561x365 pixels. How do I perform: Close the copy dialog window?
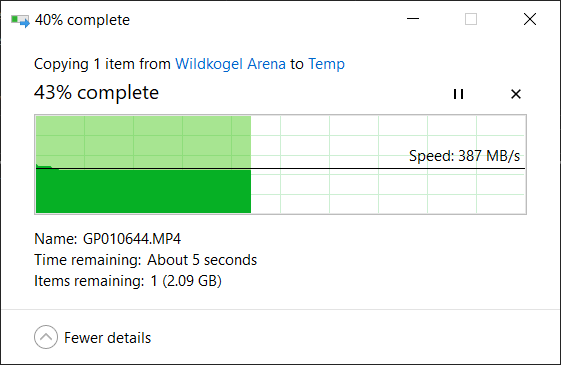click(x=530, y=19)
